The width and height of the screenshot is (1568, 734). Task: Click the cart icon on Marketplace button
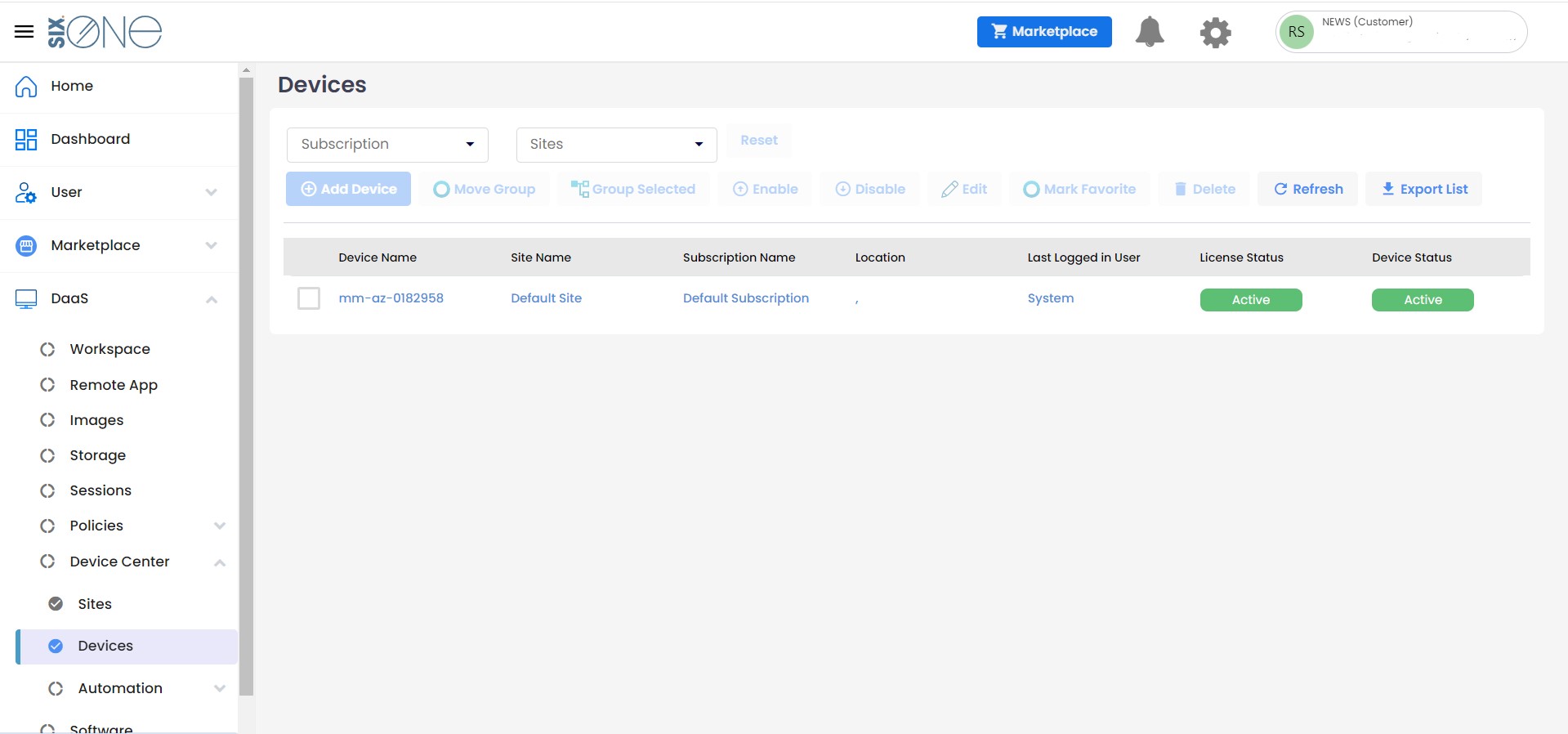tap(999, 31)
